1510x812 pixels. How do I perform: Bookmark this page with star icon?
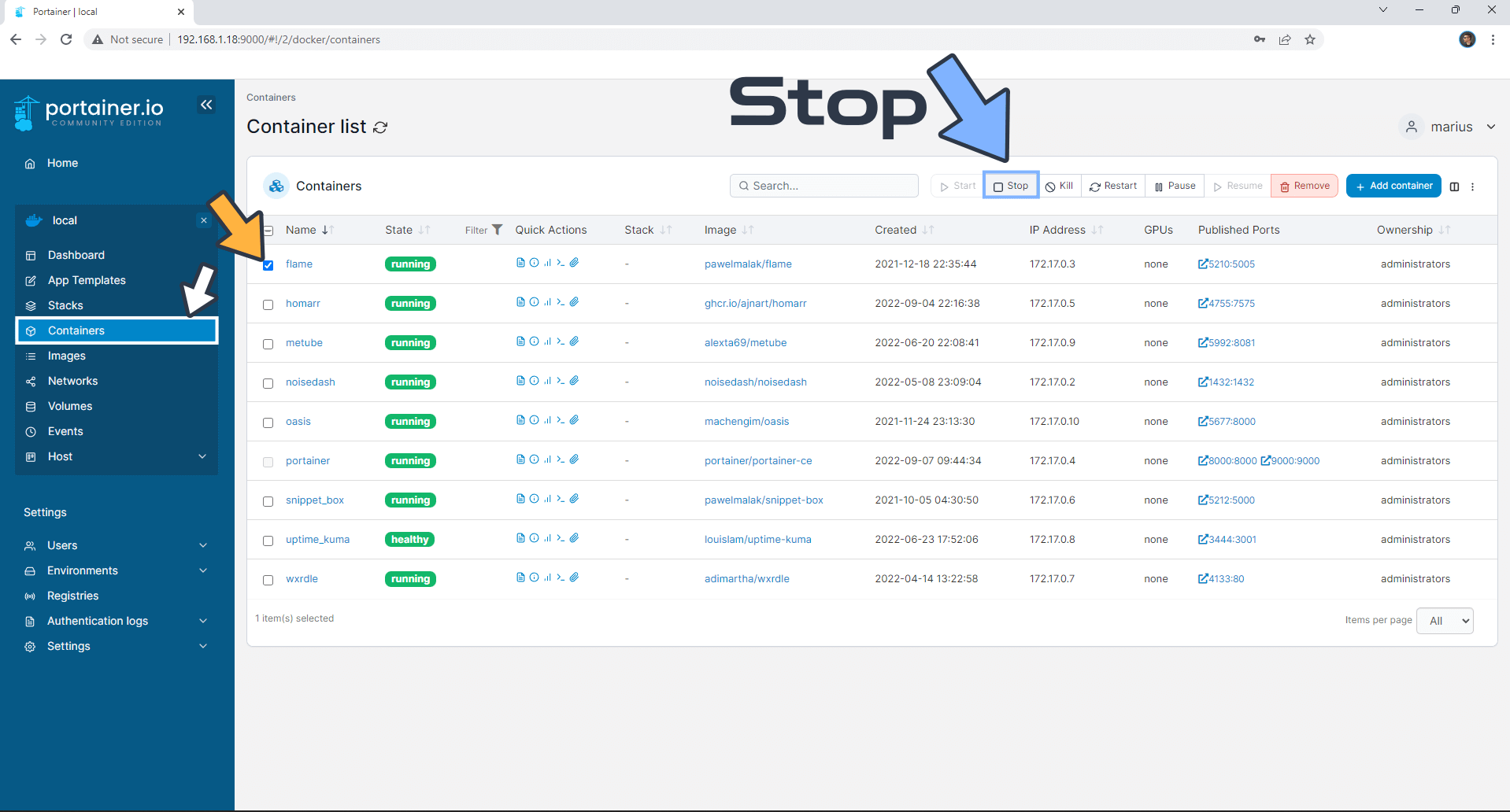[x=1310, y=39]
